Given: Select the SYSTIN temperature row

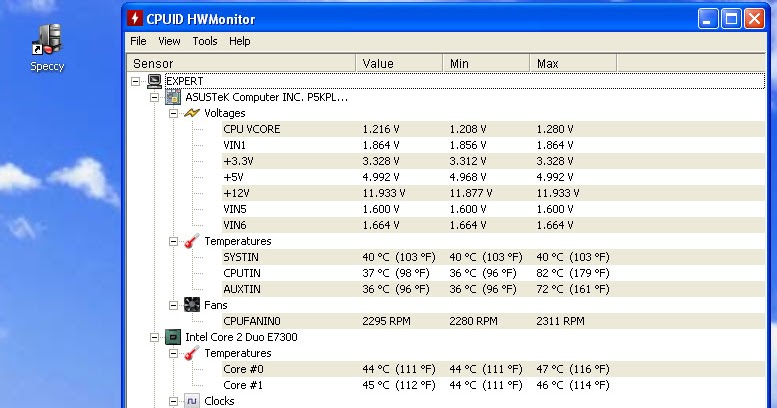Looking at the screenshot, I should 493,257.
